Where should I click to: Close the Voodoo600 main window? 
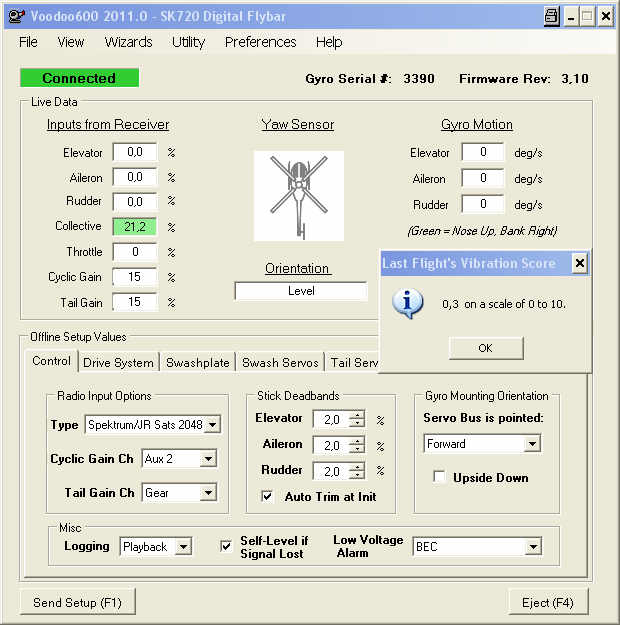tap(606, 17)
